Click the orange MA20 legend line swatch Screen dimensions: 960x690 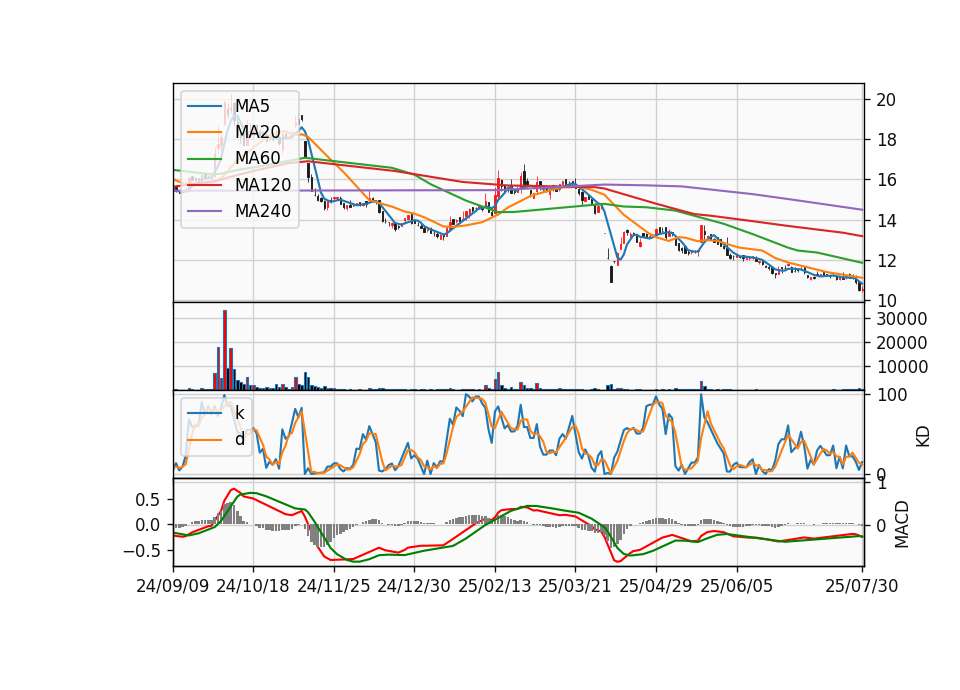coord(204,132)
